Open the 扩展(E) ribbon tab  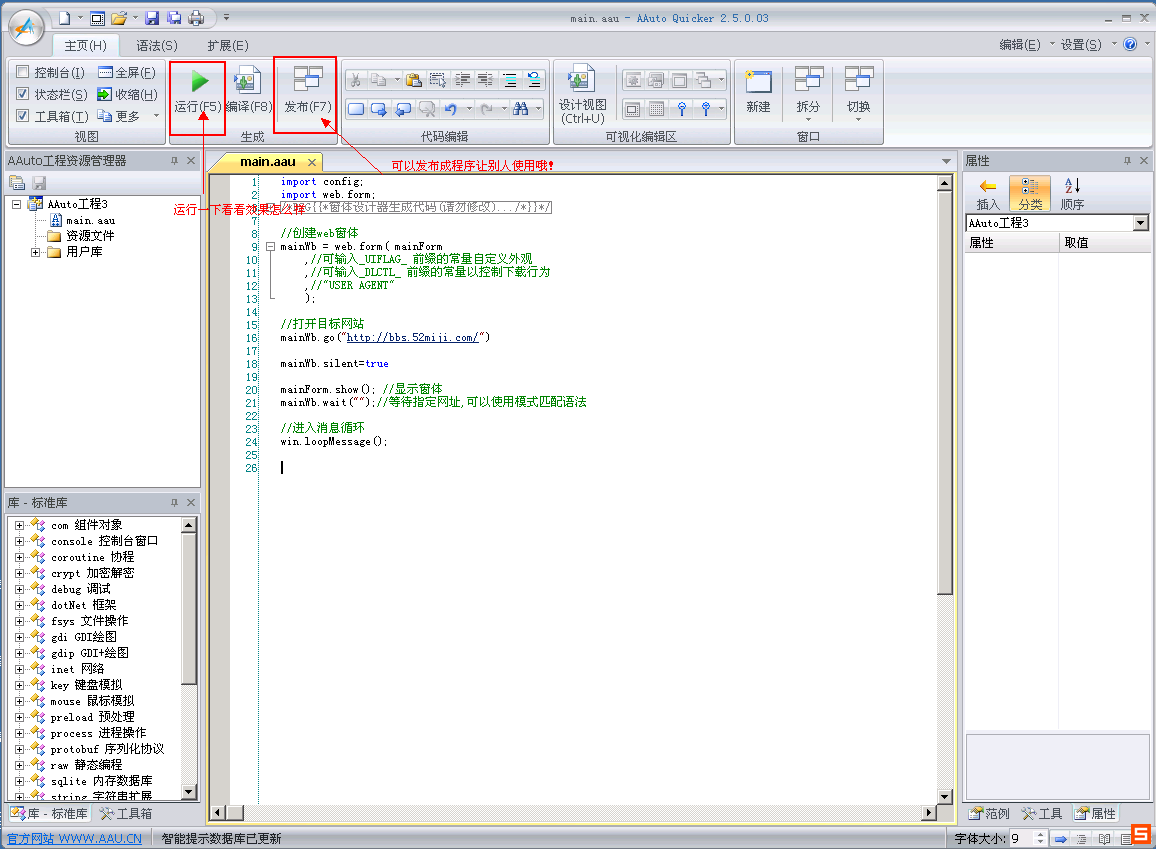tap(228, 45)
